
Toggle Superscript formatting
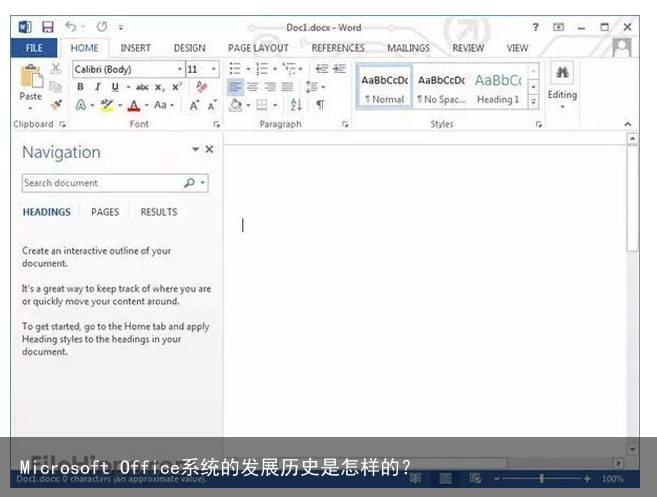177,87
